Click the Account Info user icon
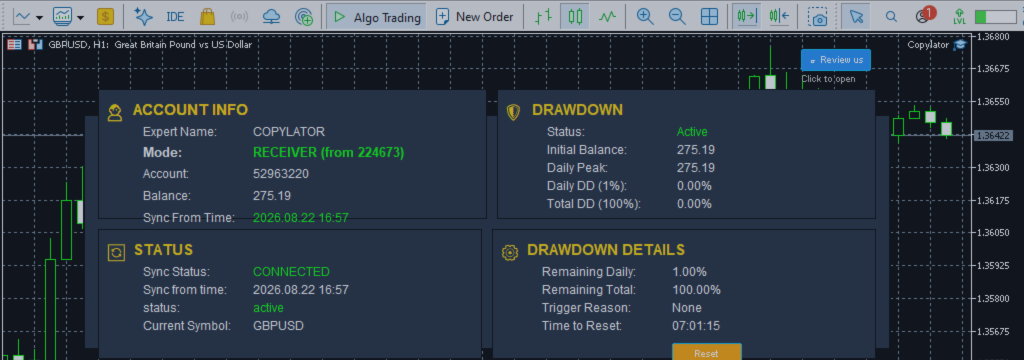Screen dimensions: 1024x360 (116, 113)
